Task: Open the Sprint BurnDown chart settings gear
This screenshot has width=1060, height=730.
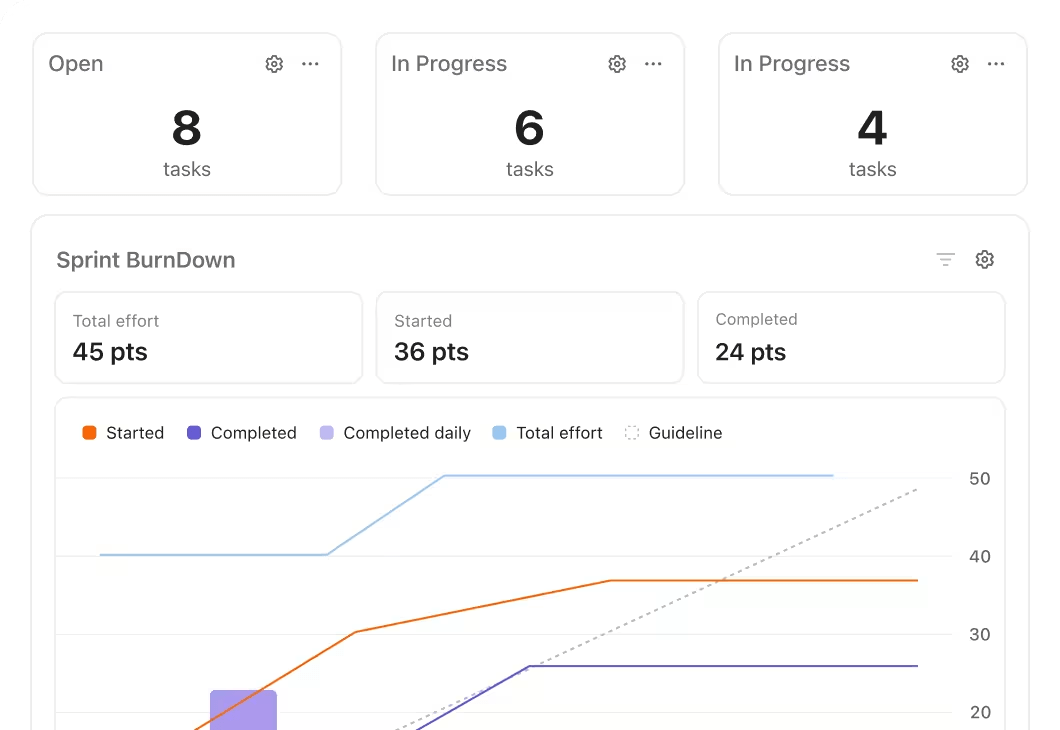Action: point(984,259)
